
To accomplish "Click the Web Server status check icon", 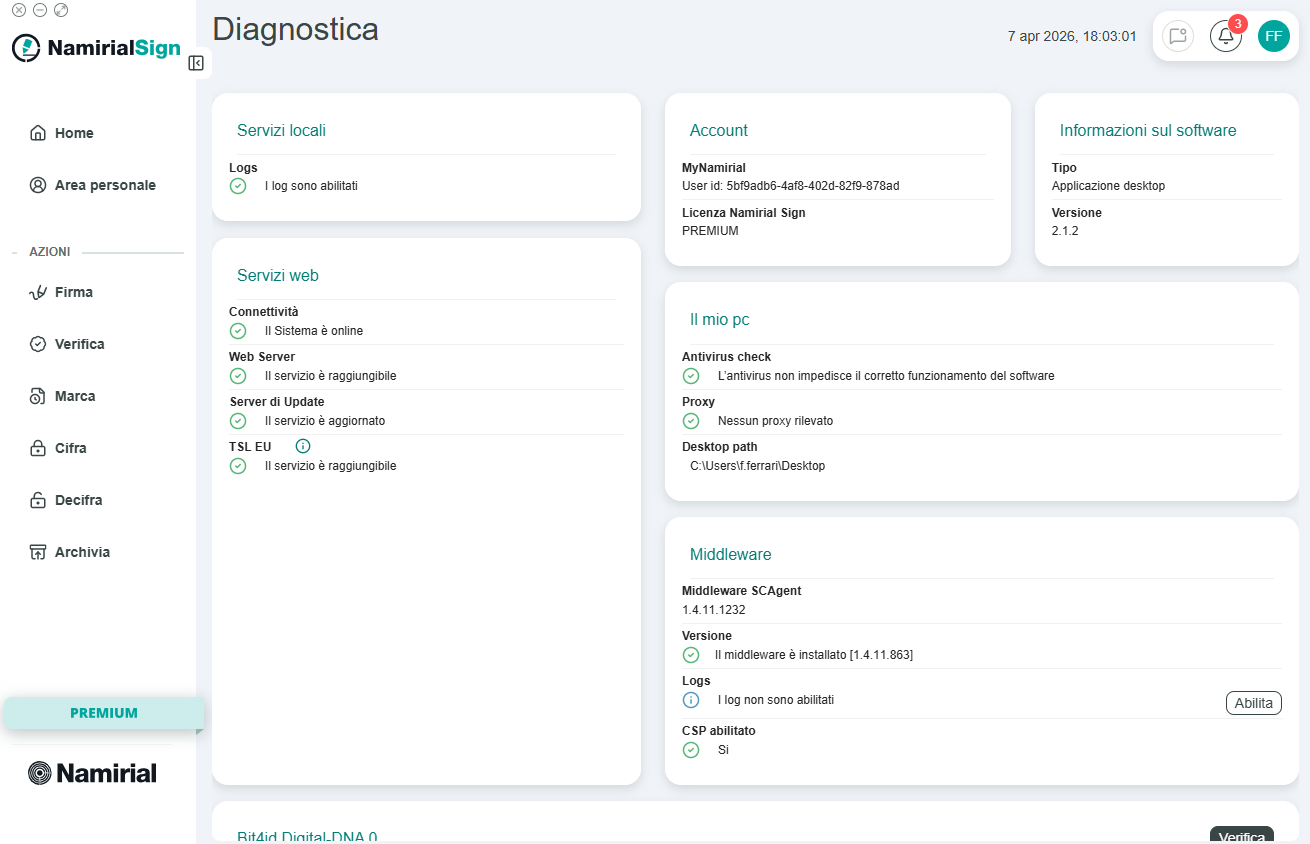I will [238, 376].
